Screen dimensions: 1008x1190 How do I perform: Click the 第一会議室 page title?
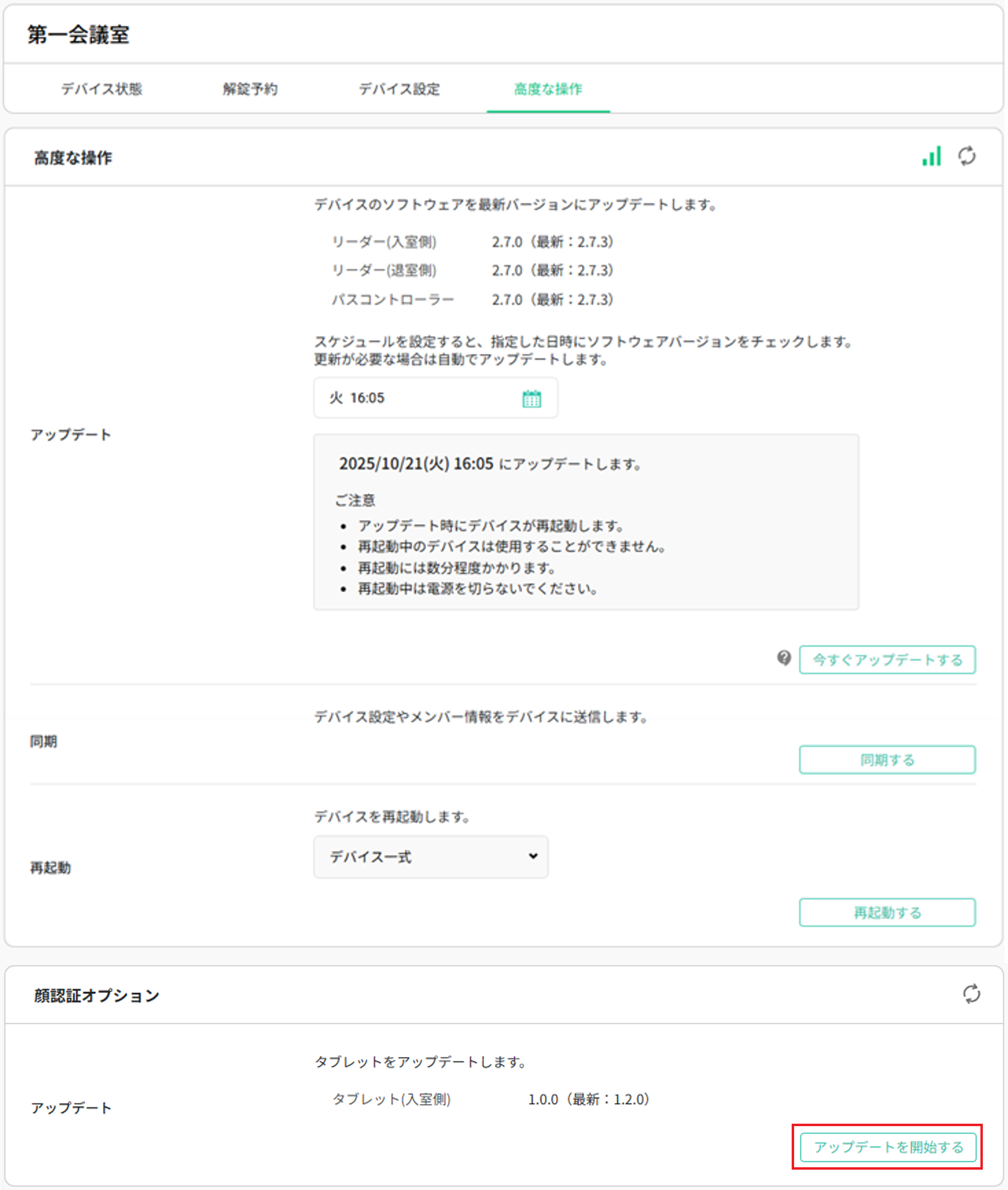78,35
